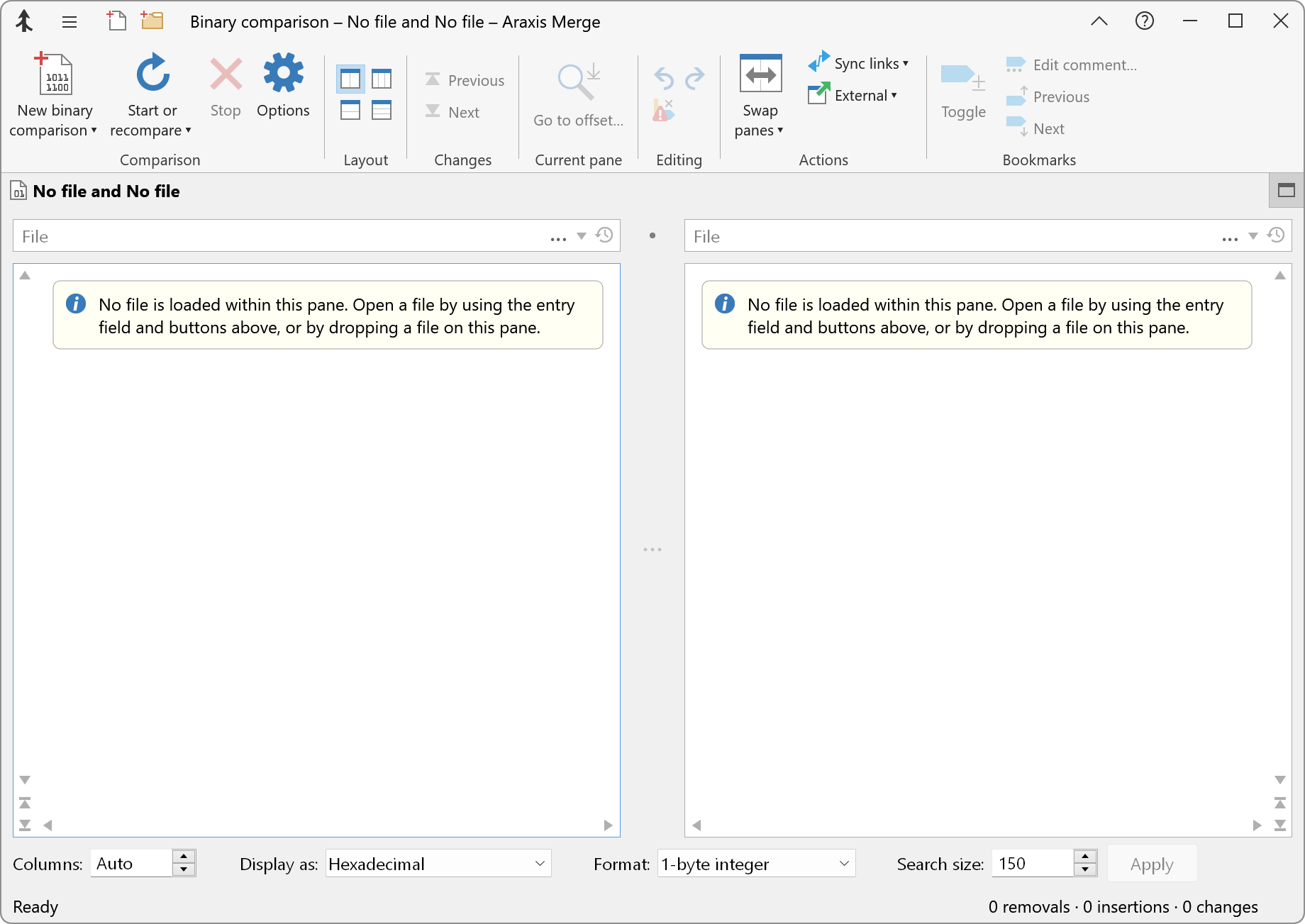Open the hamburger application menu
Screen dimensions: 1305x924
click(70, 21)
